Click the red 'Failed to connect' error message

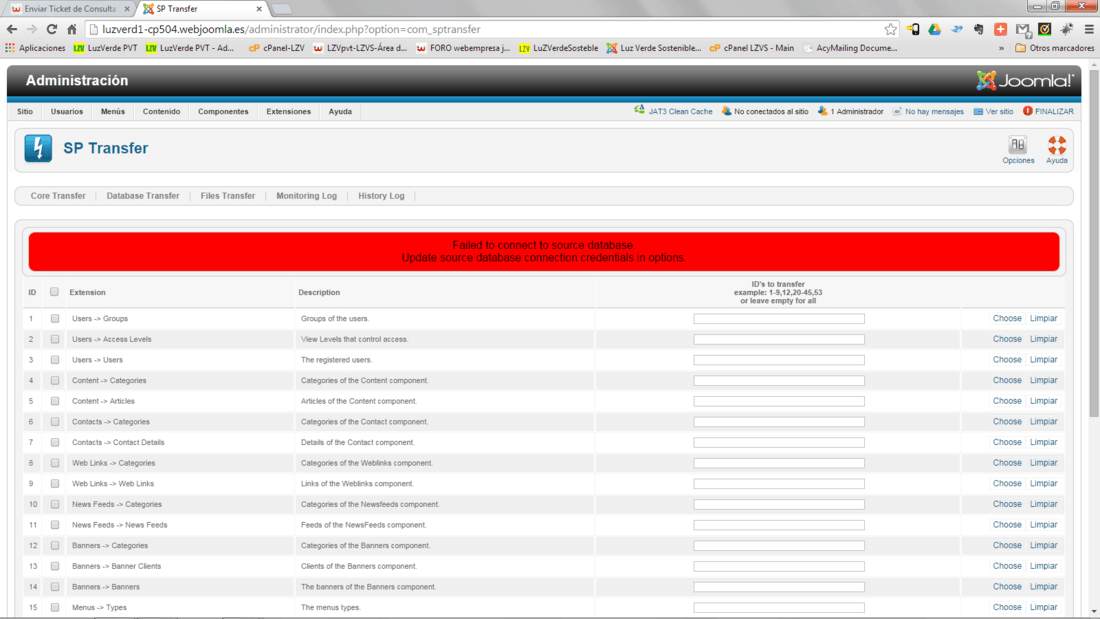pyautogui.click(x=544, y=251)
